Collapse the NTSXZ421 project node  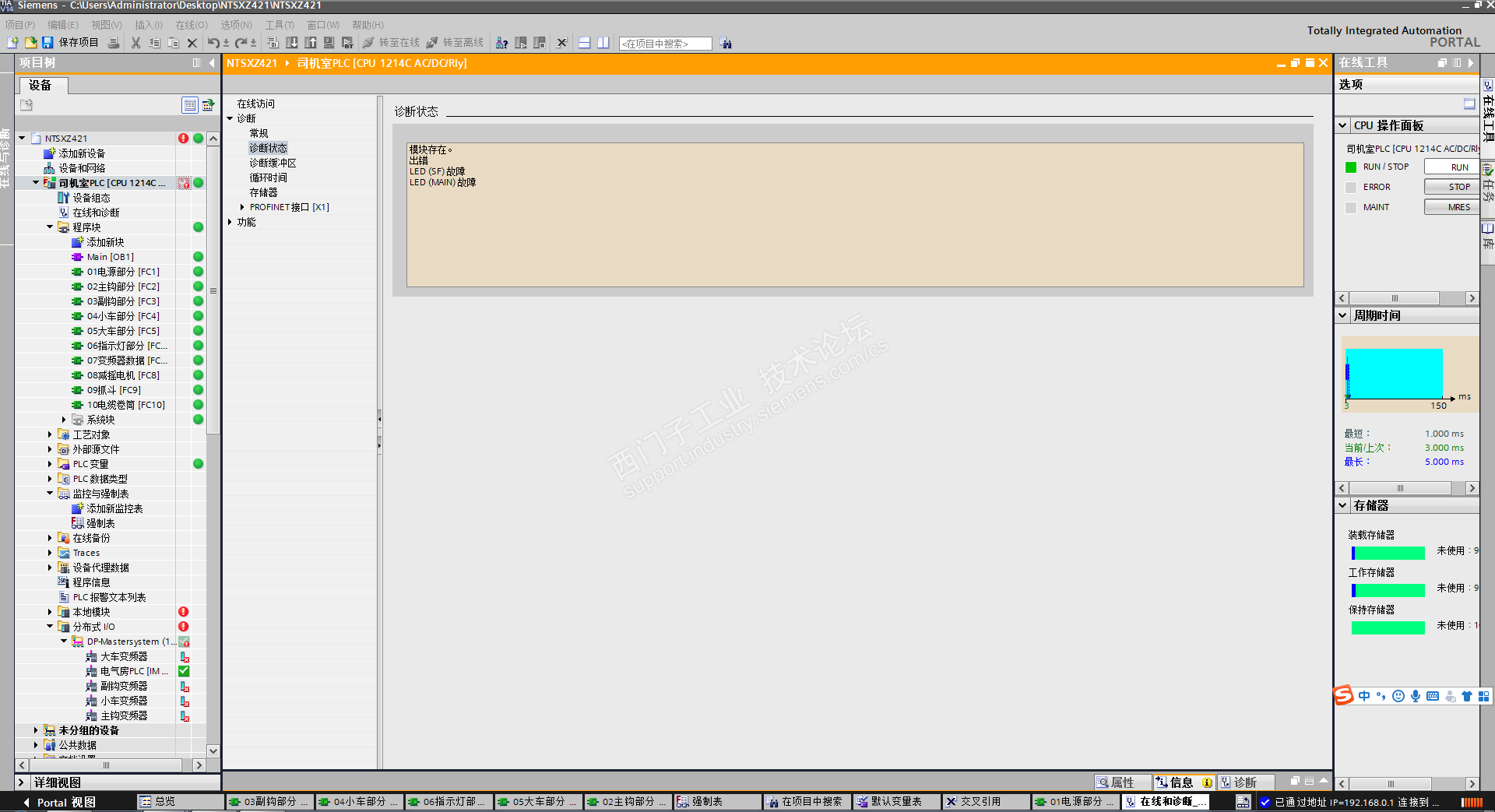(23, 139)
